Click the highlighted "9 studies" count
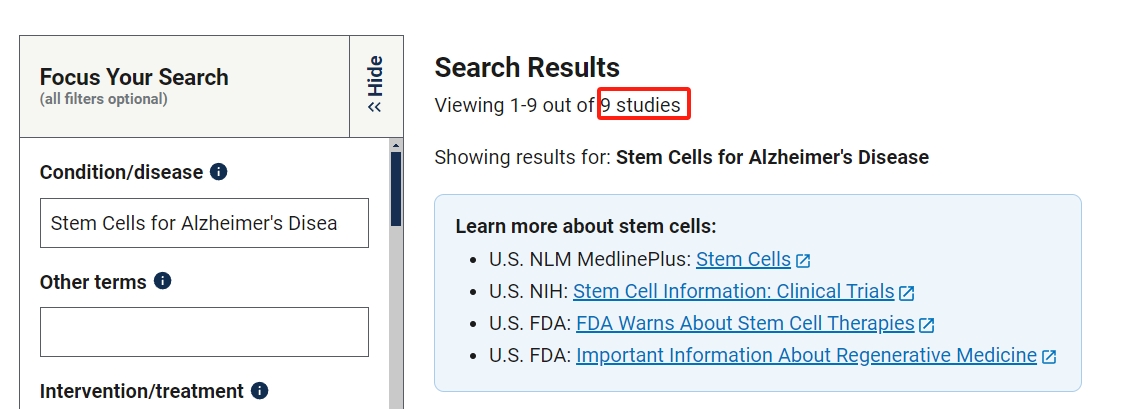The image size is (1141, 409). (x=644, y=105)
